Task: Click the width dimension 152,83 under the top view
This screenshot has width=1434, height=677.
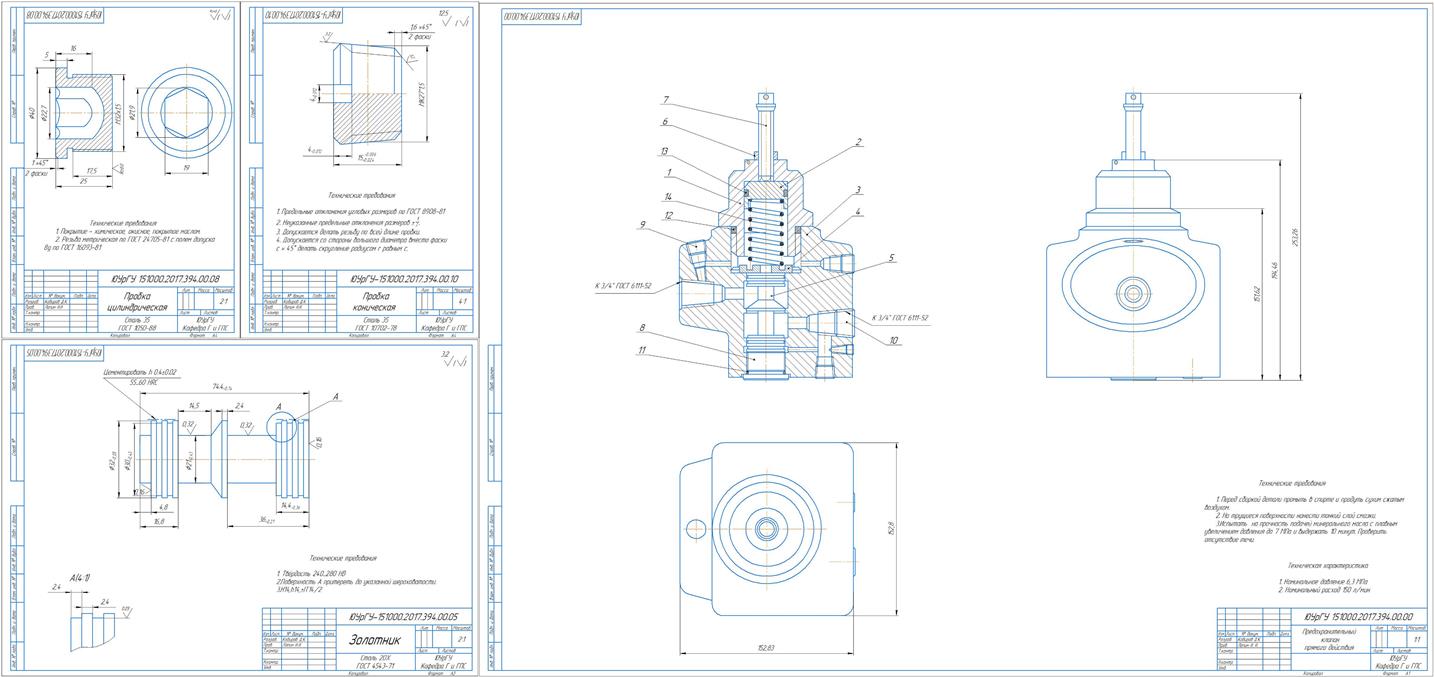Action: pyautogui.click(x=767, y=647)
